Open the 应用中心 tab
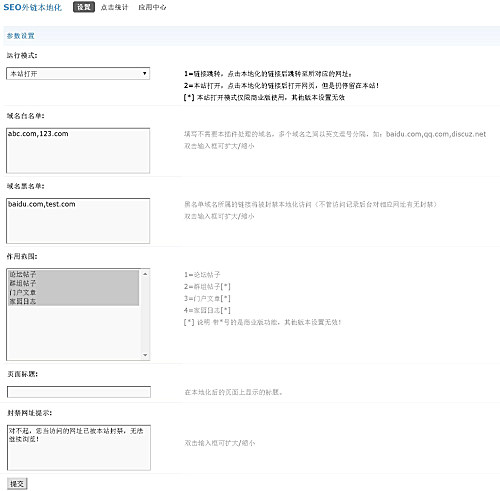Screen dimensions: 500x491 (x=152, y=7)
